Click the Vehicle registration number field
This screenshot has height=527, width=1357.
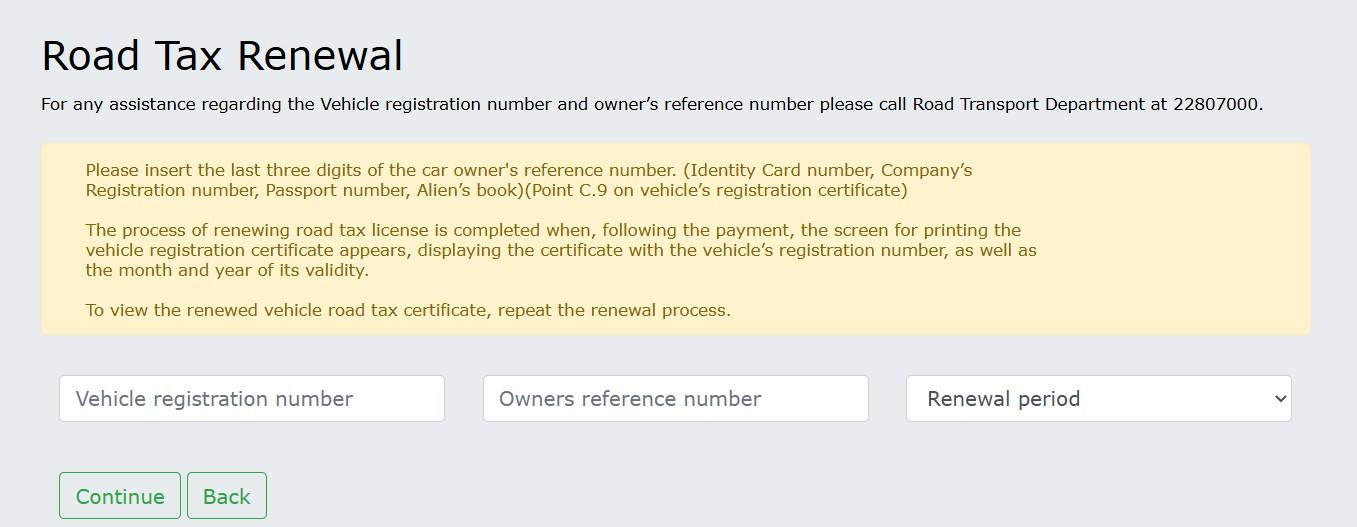click(x=251, y=399)
